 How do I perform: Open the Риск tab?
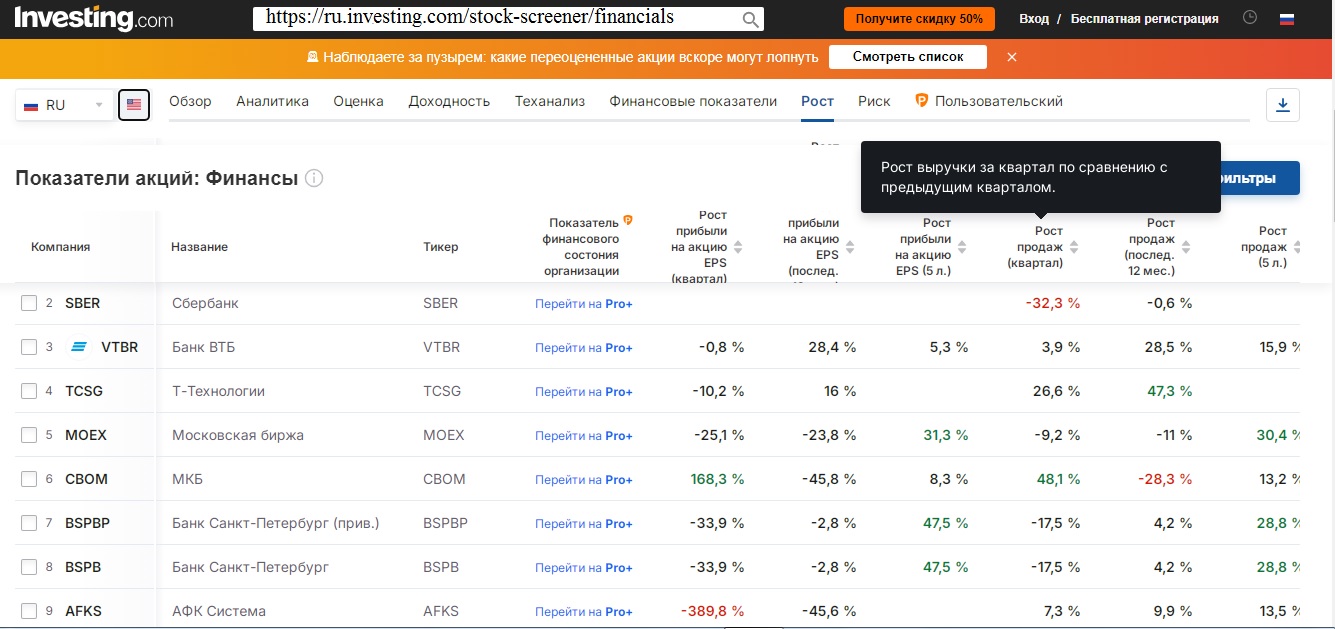pos(874,101)
